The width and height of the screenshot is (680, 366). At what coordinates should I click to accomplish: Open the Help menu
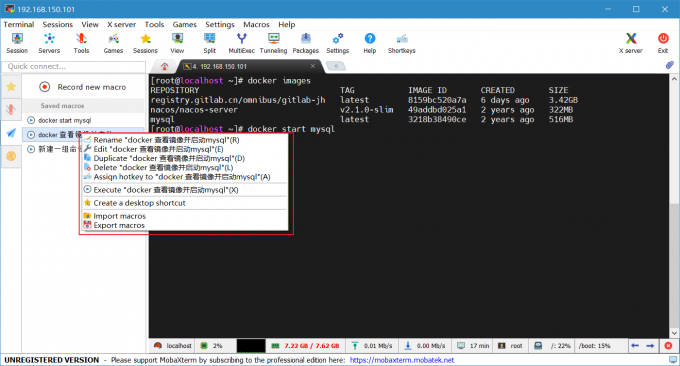click(287, 24)
